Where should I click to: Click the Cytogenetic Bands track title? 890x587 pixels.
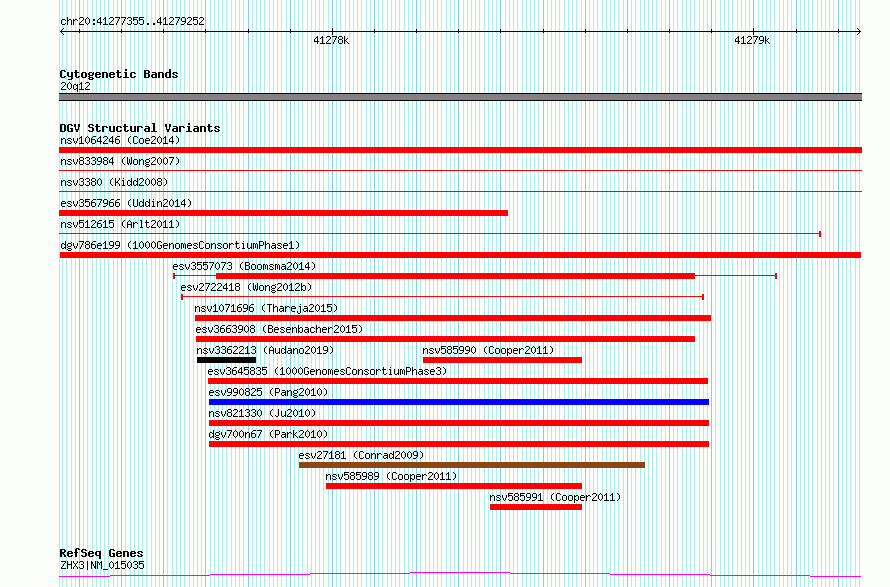pyautogui.click(x=119, y=74)
